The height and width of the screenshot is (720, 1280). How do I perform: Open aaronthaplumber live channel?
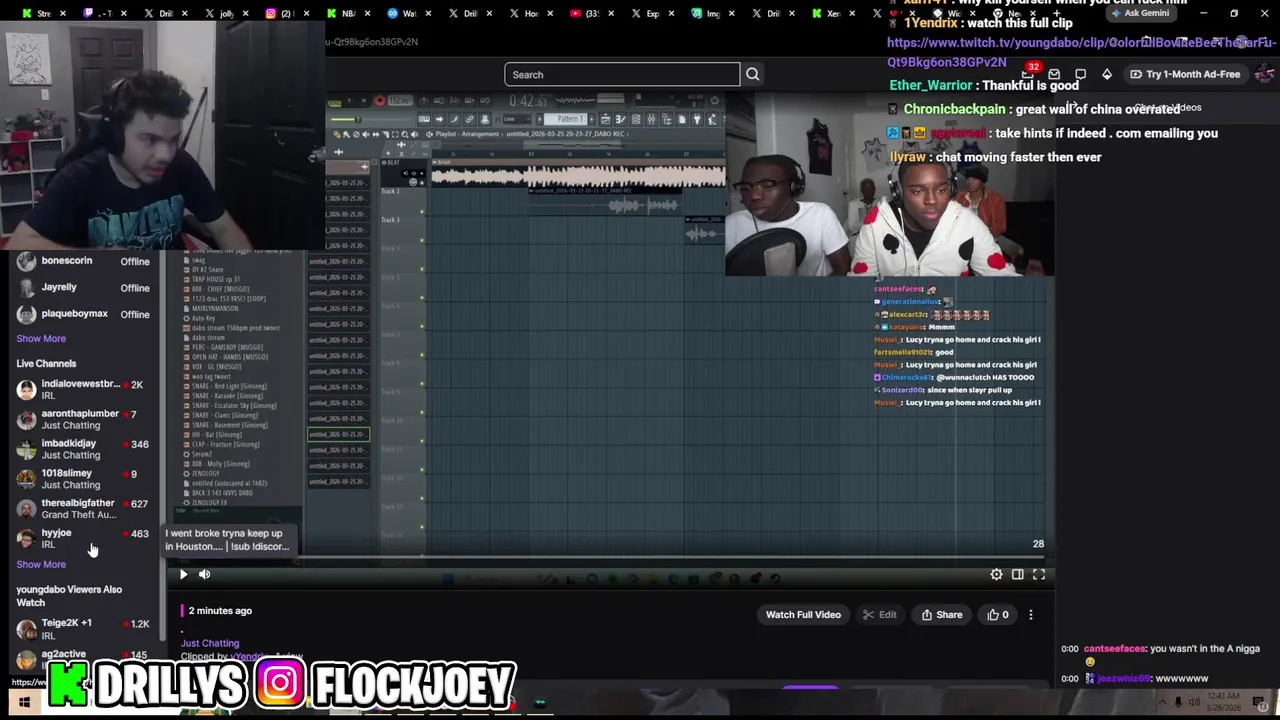[83, 419]
